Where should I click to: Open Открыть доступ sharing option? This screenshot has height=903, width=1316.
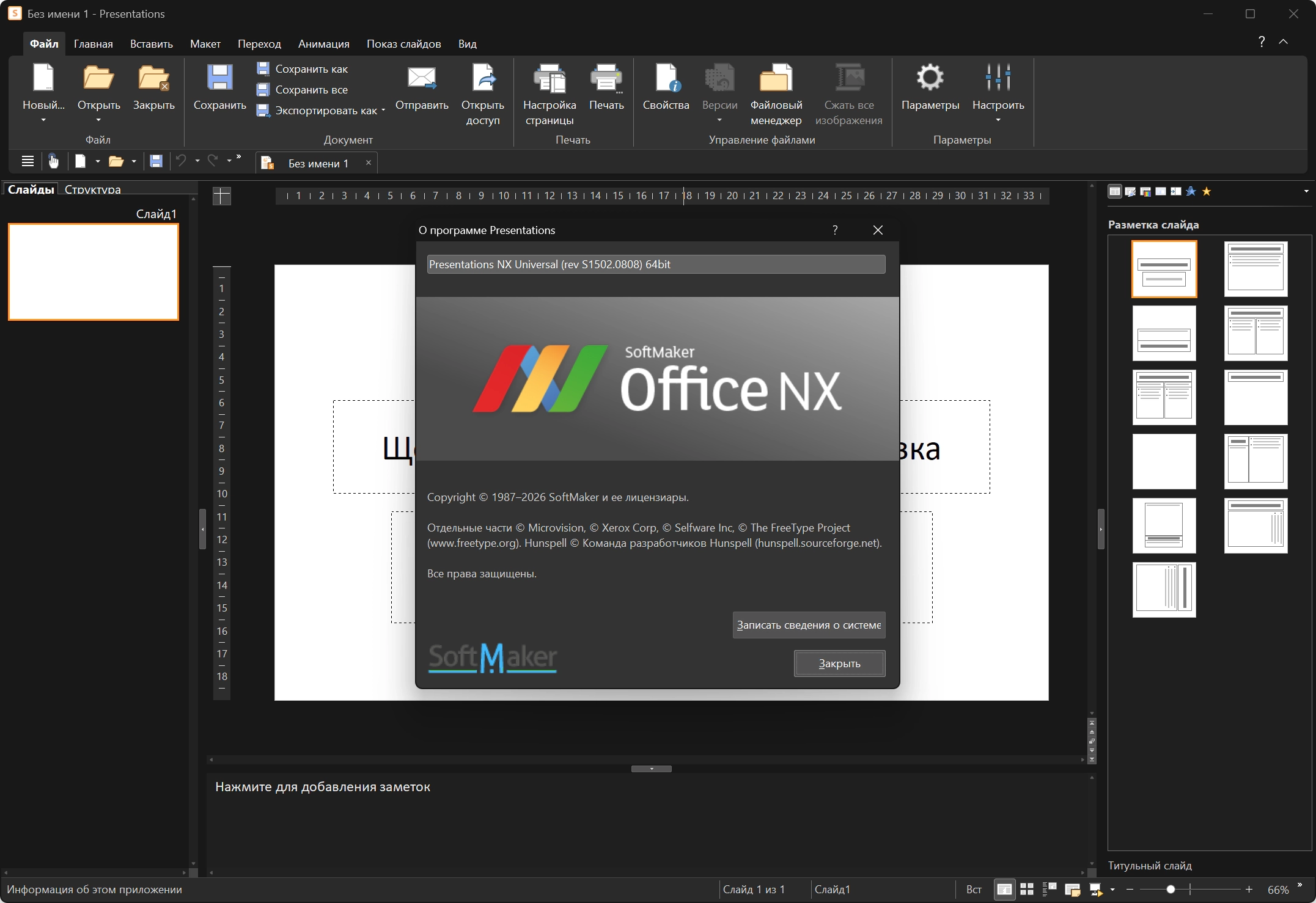tap(483, 95)
